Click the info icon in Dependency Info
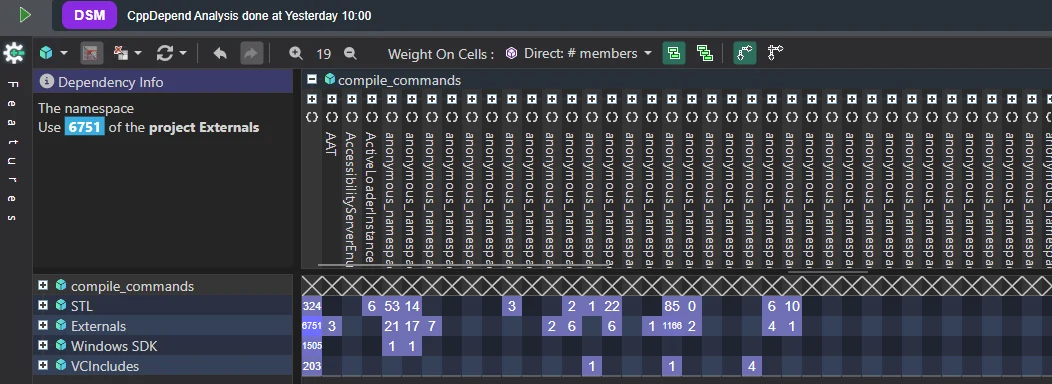This screenshot has width=1052, height=384. [46, 82]
